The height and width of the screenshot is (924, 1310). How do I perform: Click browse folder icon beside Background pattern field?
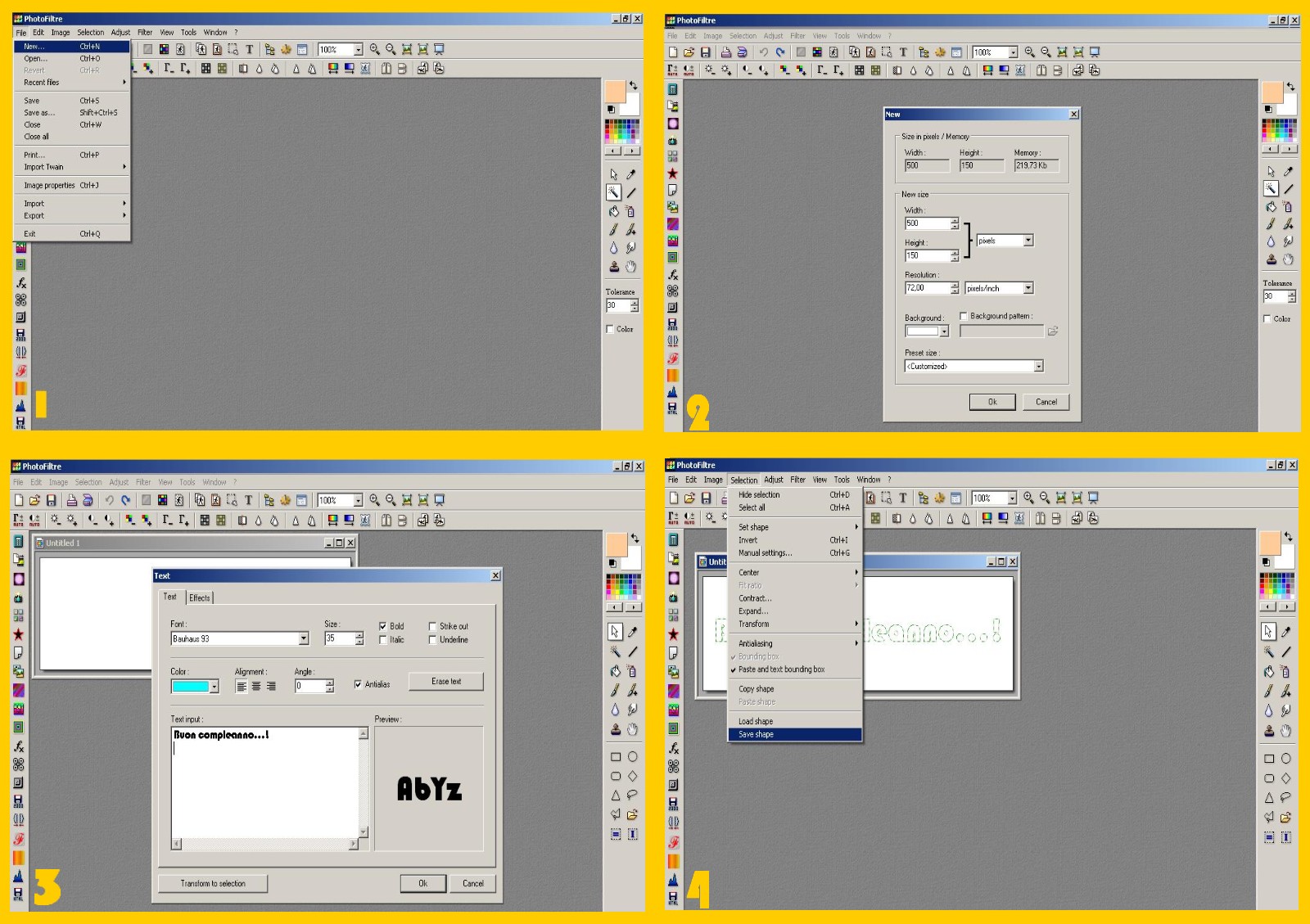point(1053,331)
